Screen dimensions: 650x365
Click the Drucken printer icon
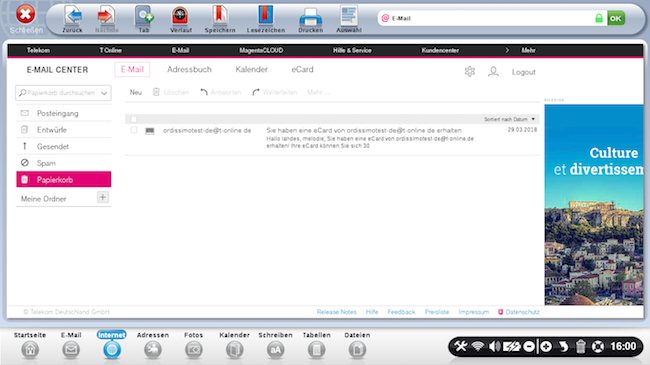pyautogui.click(x=310, y=17)
